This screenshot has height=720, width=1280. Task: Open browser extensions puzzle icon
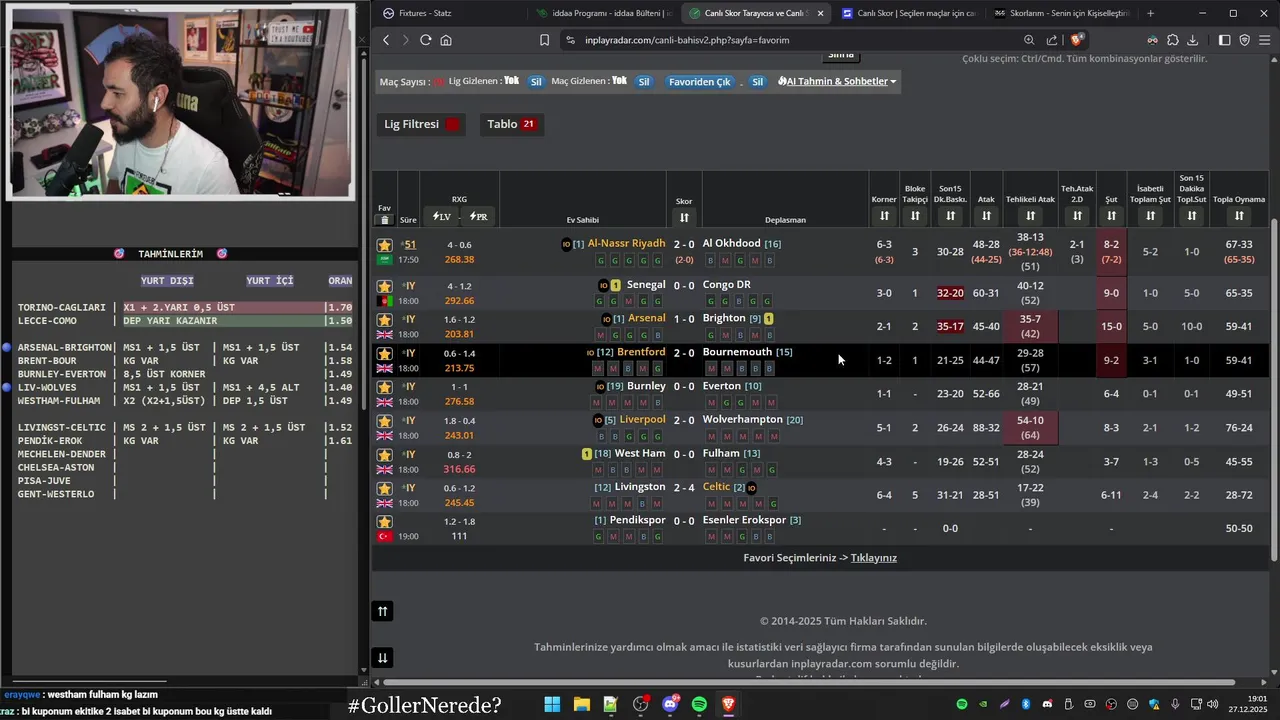[1172, 40]
